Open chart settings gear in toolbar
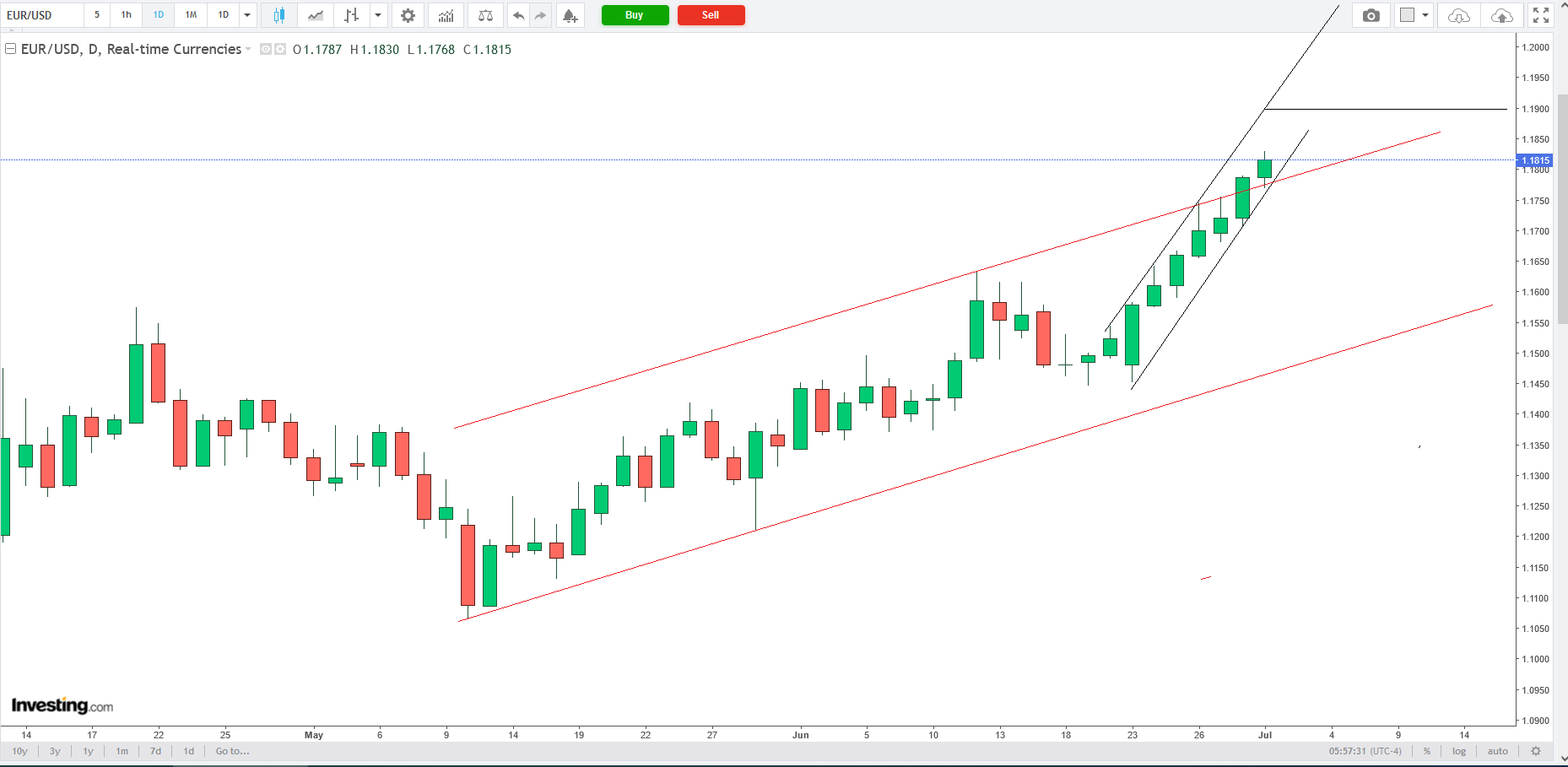The image size is (1568, 767). click(x=408, y=15)
